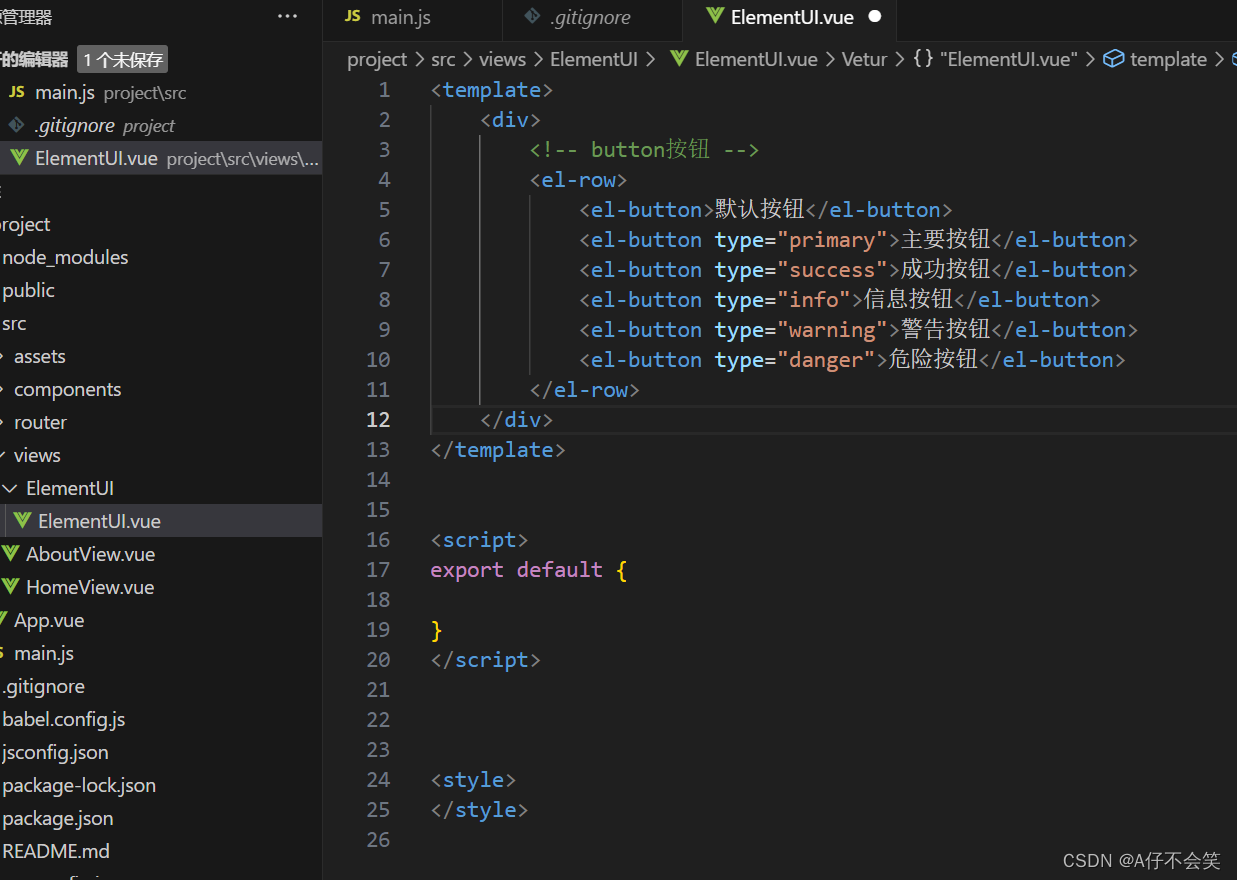Click the Vetur icon in the breadcrumb bar
This screenshot has width=1237, height=880.
(x=864, y=59)
